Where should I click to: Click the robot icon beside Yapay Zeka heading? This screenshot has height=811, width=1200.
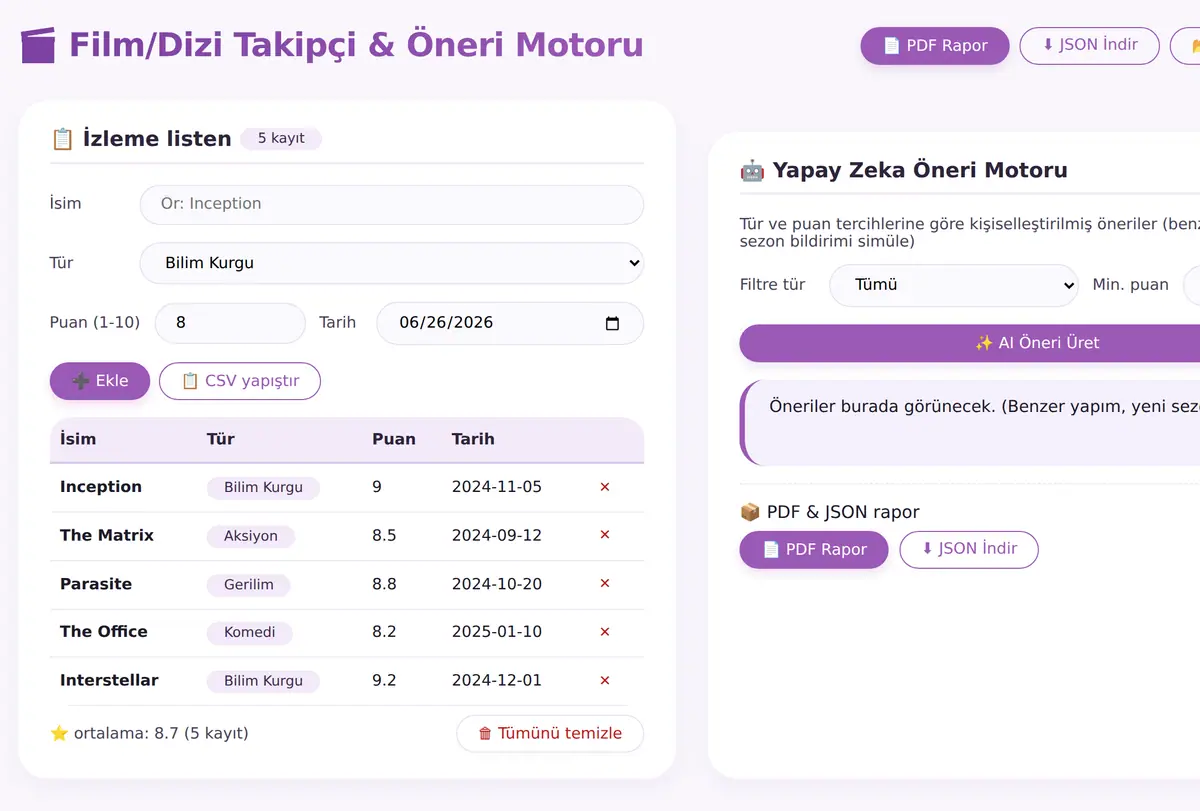pos(752,170)
